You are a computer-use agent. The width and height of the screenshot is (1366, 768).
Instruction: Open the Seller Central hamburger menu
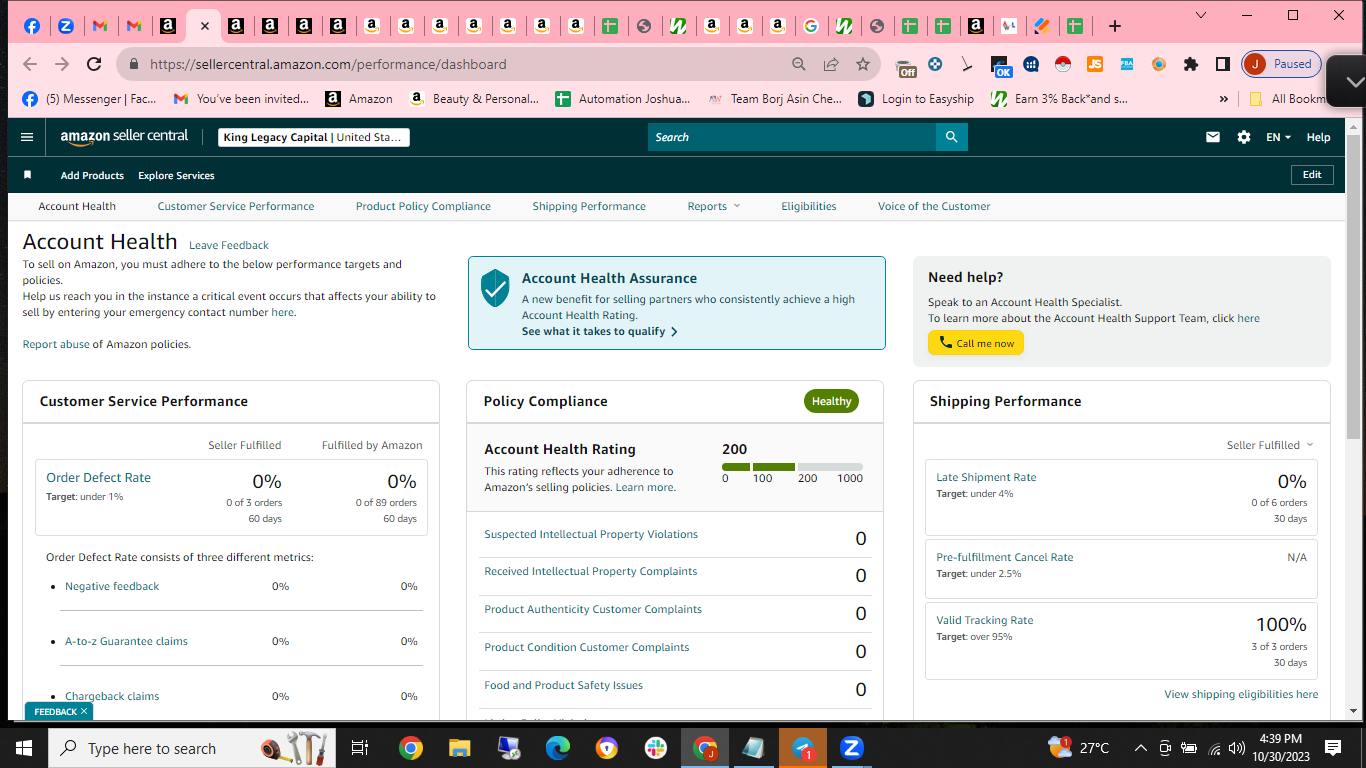pyautogui.click(x=27, y=137)
